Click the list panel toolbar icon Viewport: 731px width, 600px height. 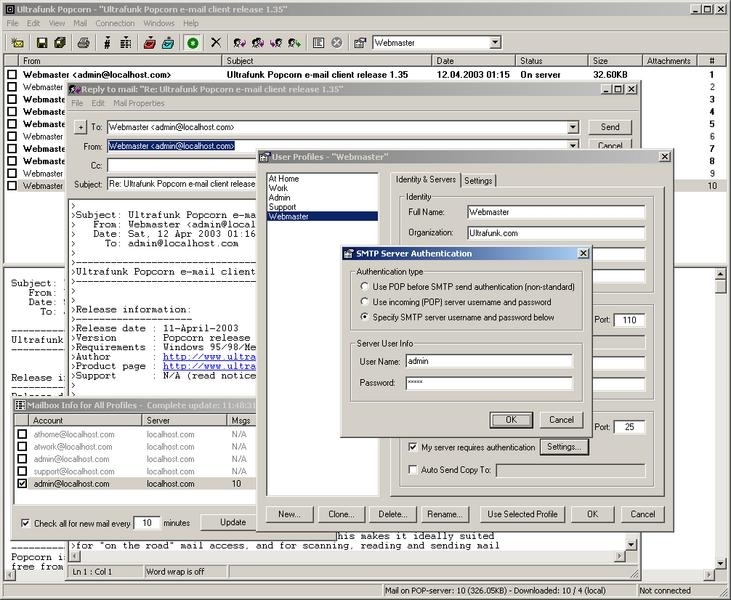318,43
